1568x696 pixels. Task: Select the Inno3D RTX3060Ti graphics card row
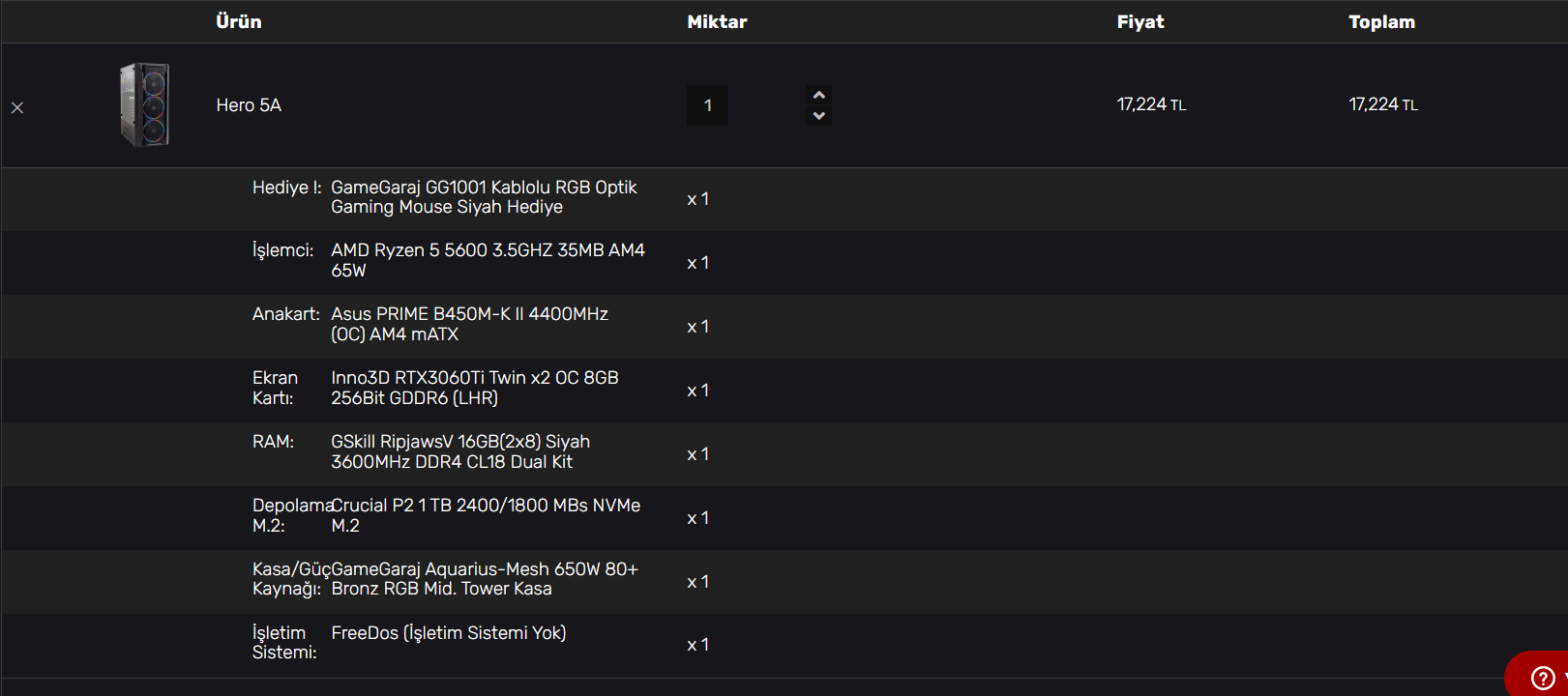tap(784, 390)
